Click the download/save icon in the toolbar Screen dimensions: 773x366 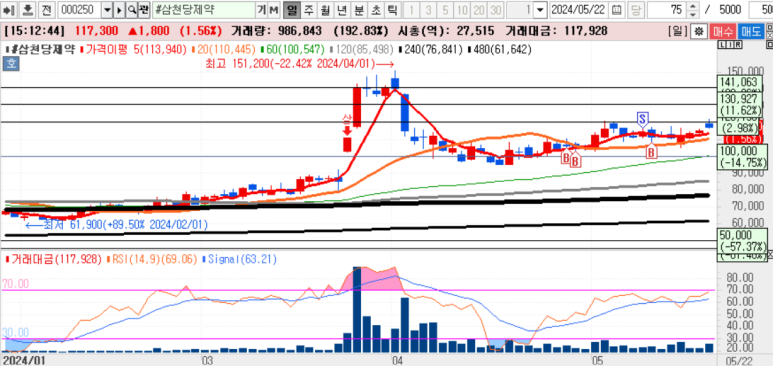pyautogui.click(x=29, y=9)
